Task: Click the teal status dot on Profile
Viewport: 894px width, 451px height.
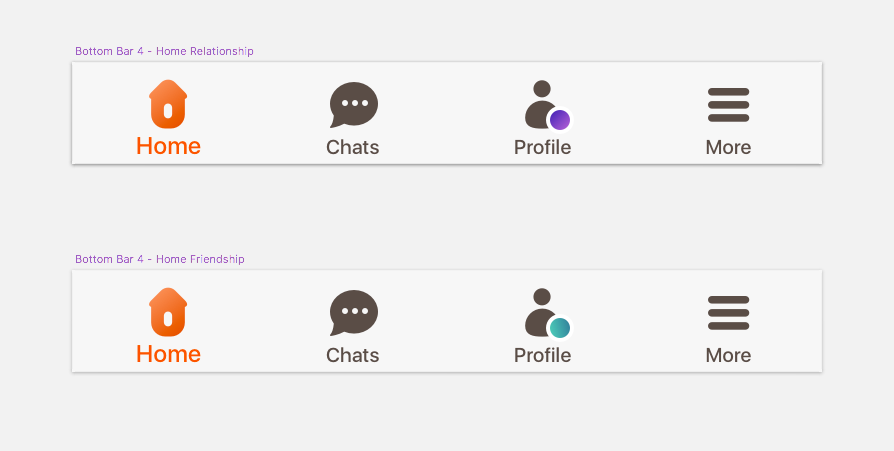Action: click(560, 328)
